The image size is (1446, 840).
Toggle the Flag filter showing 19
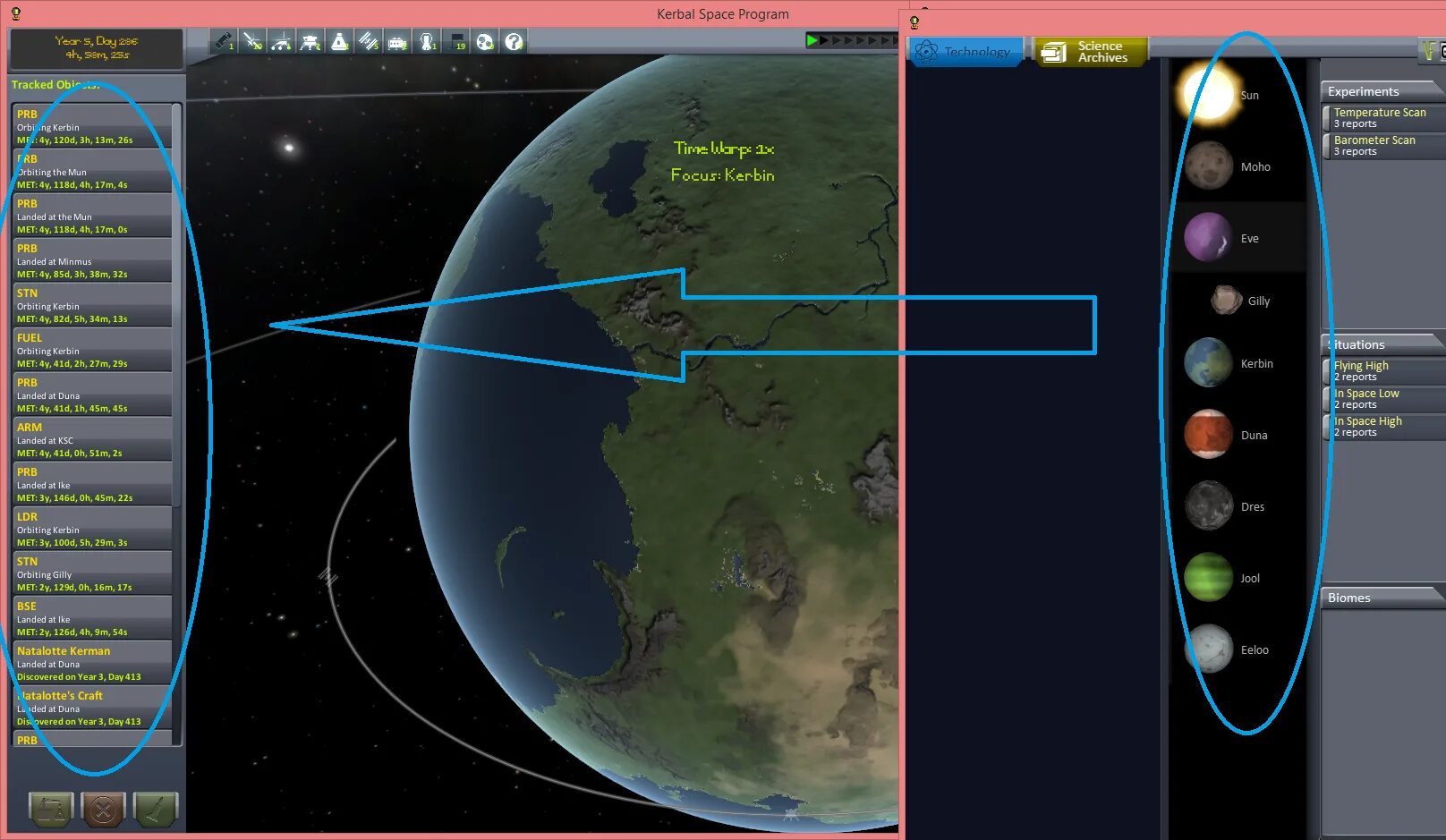pyautogui.click(x=455, y=41)
